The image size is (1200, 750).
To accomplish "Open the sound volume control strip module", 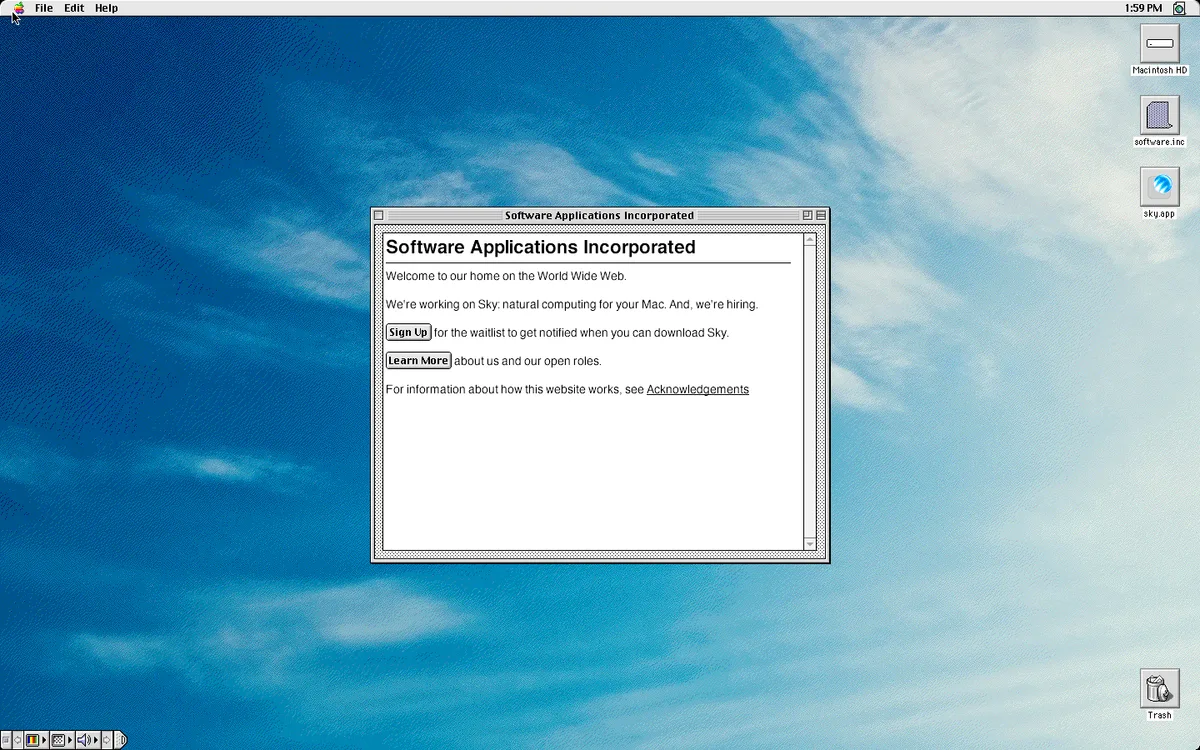I will [84, 740].
